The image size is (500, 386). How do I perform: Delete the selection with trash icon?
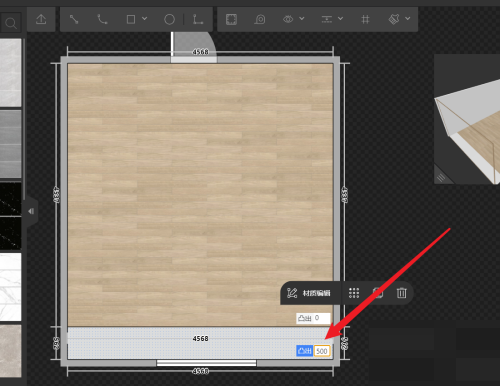(401, 293)
